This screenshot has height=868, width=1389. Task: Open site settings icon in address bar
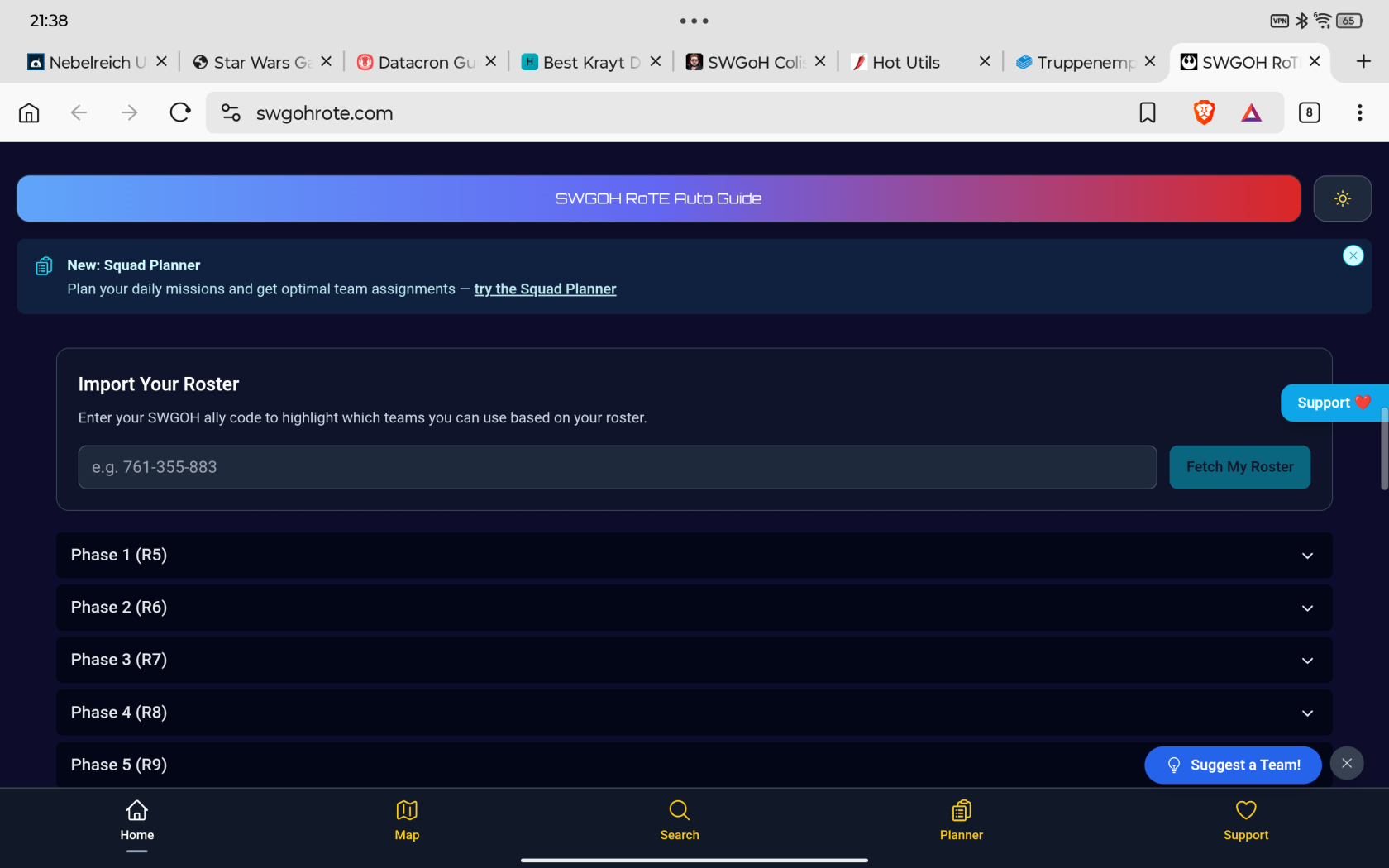(x=231, y=112)
